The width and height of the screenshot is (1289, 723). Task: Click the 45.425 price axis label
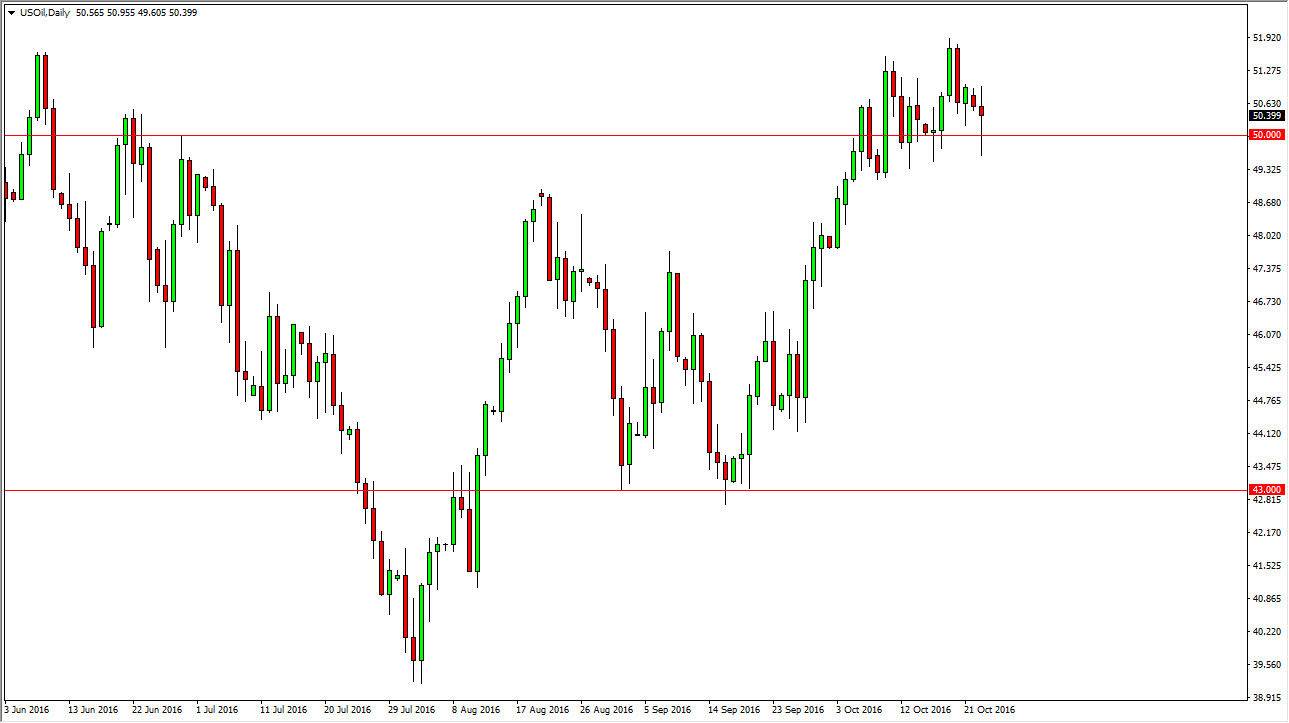(x=1265, y=368)
